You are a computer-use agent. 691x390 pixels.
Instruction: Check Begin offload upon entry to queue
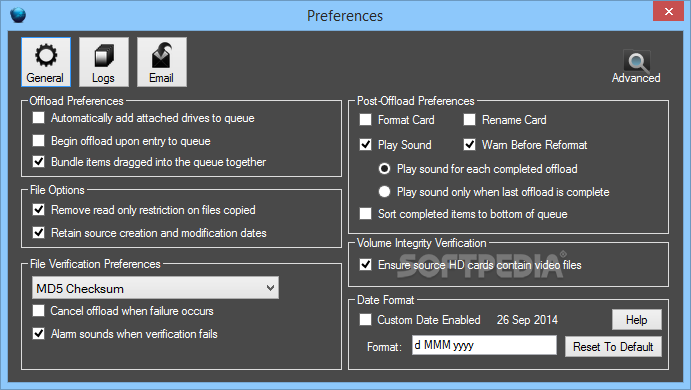coord(39,141)
